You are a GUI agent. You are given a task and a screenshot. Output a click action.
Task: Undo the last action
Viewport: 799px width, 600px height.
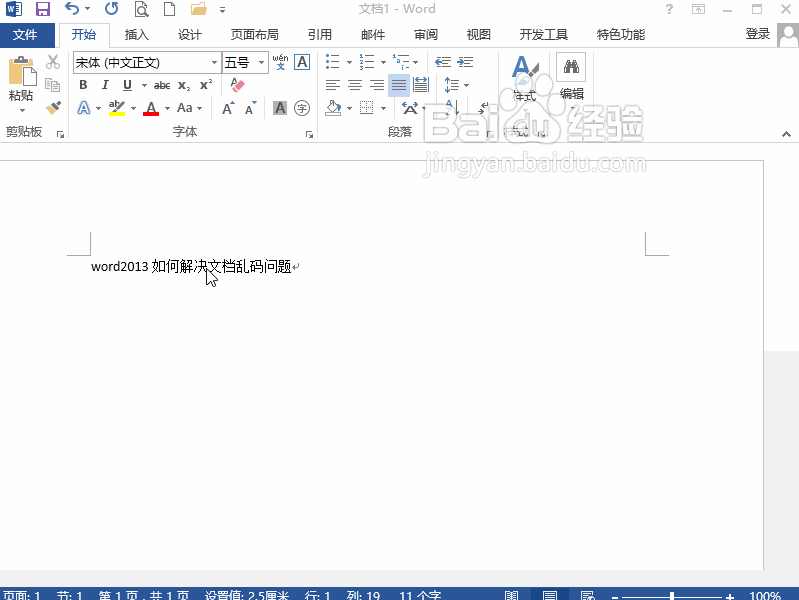pos(72,9)
